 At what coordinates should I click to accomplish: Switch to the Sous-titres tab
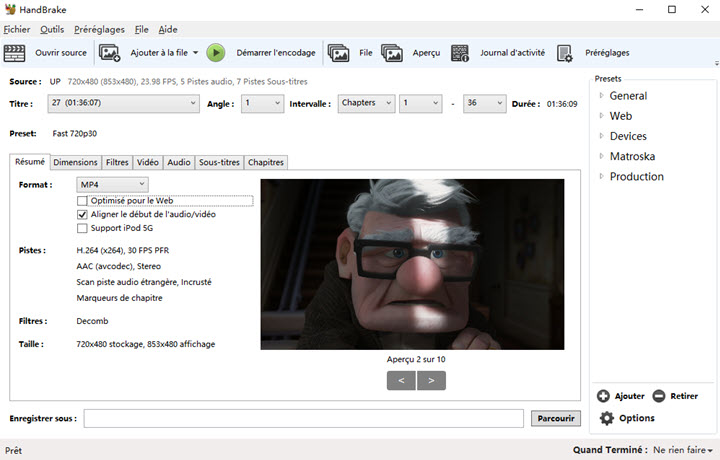(219, 163)
